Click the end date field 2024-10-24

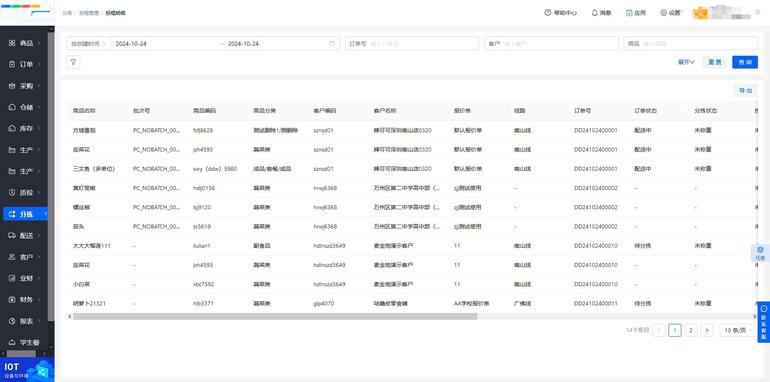275,44
